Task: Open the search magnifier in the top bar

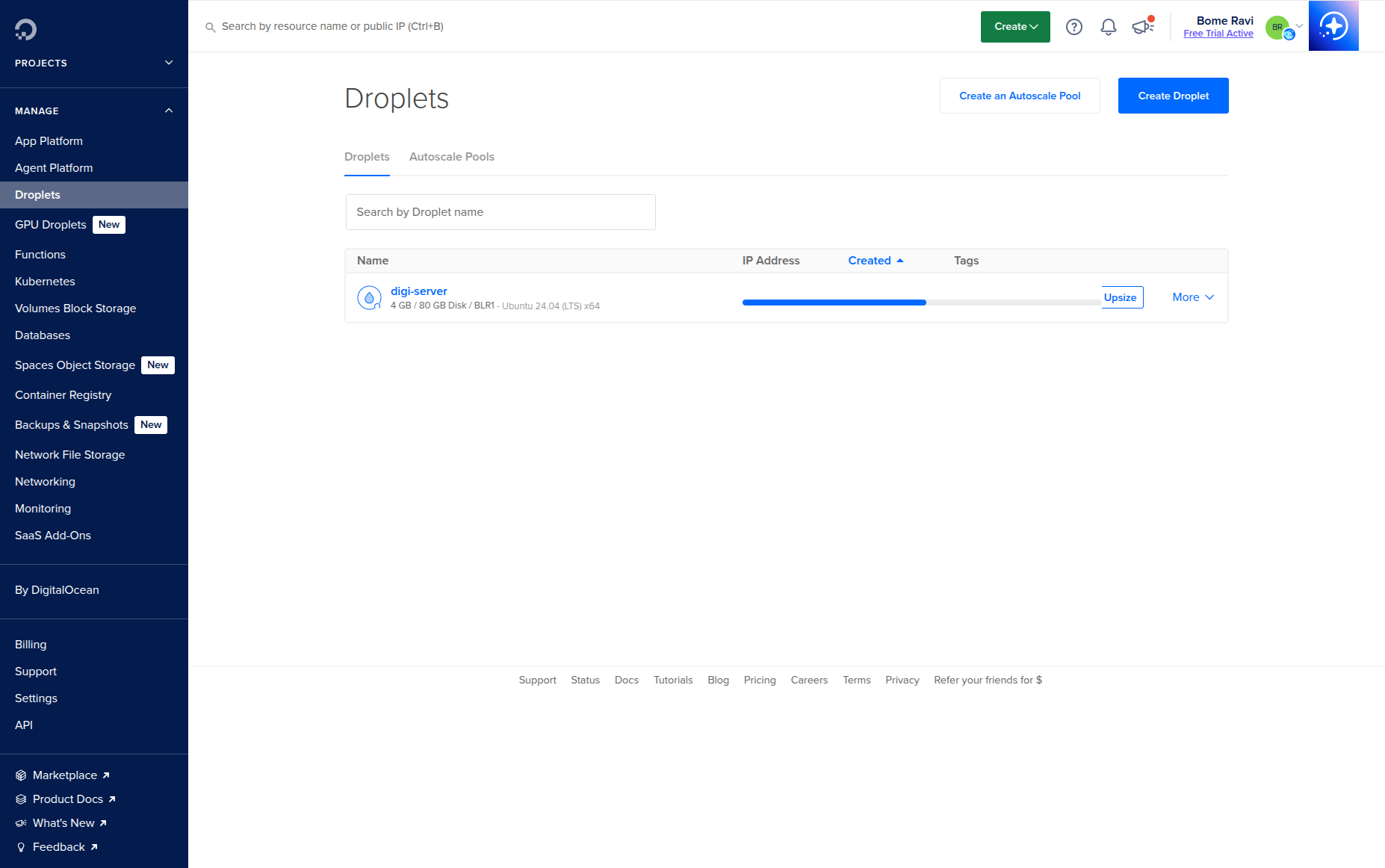Action: 210,27
